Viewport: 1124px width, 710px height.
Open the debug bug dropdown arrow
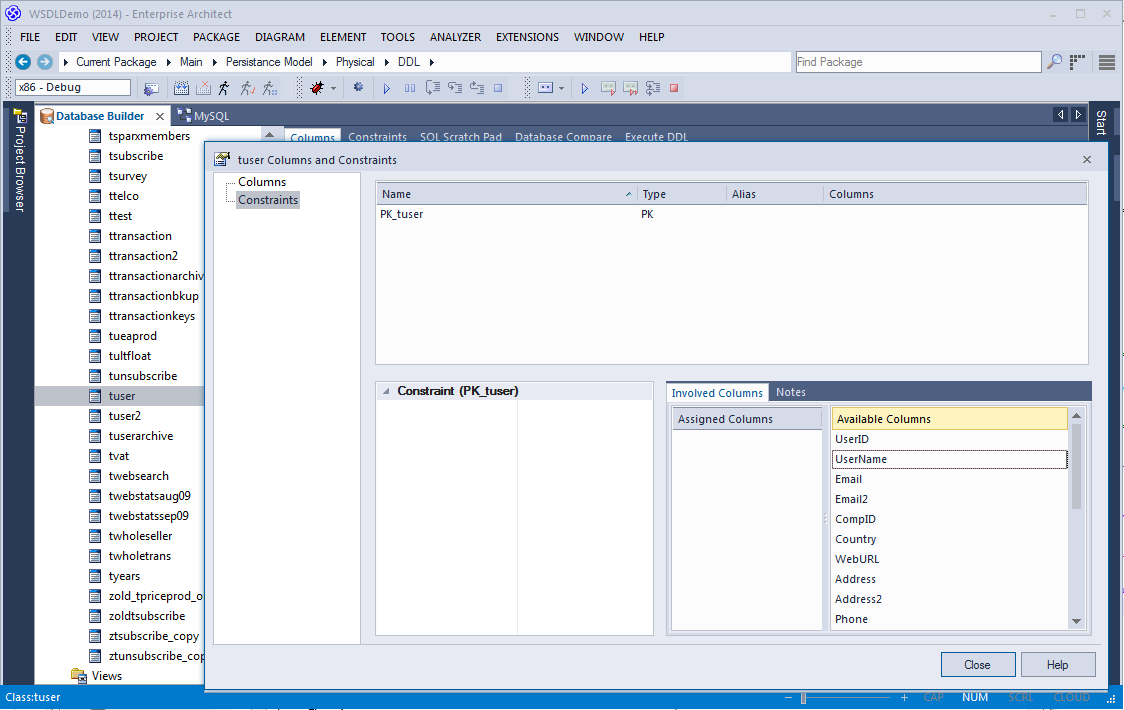[x=333, y=89]
